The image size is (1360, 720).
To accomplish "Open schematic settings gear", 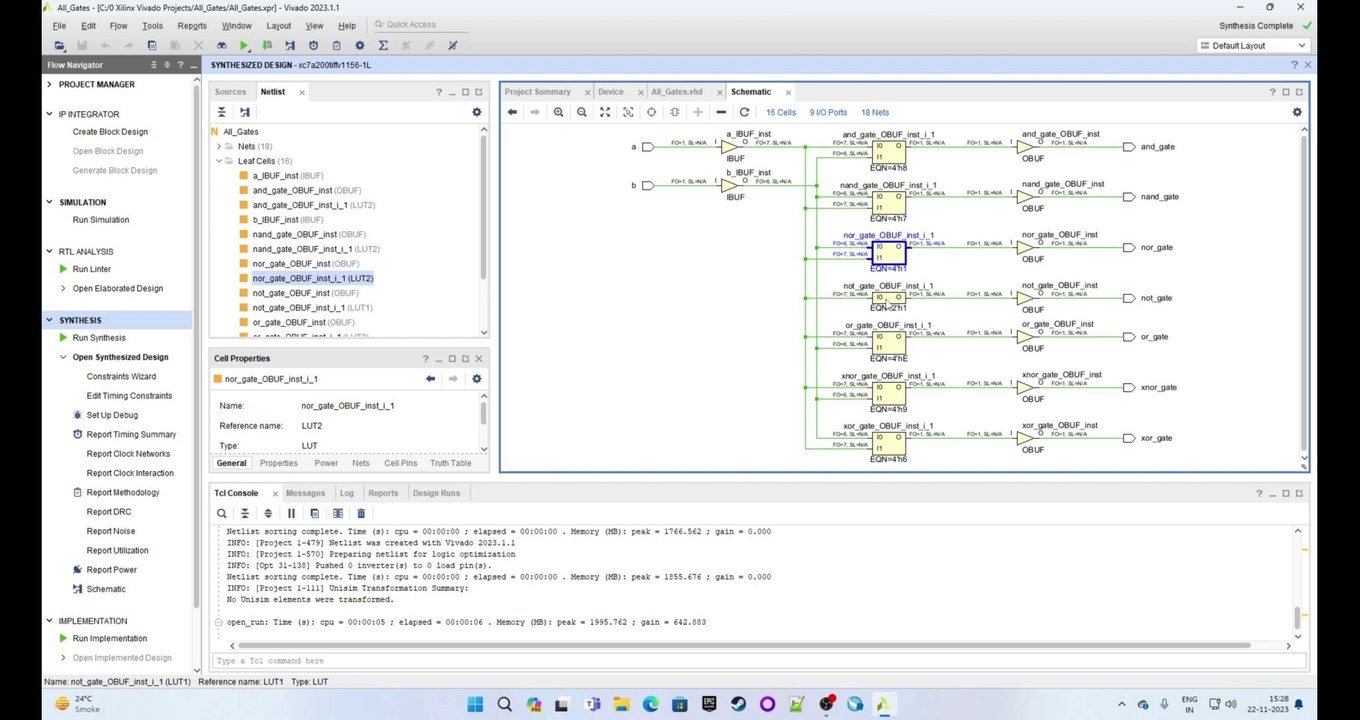I will click(1297, 112).
